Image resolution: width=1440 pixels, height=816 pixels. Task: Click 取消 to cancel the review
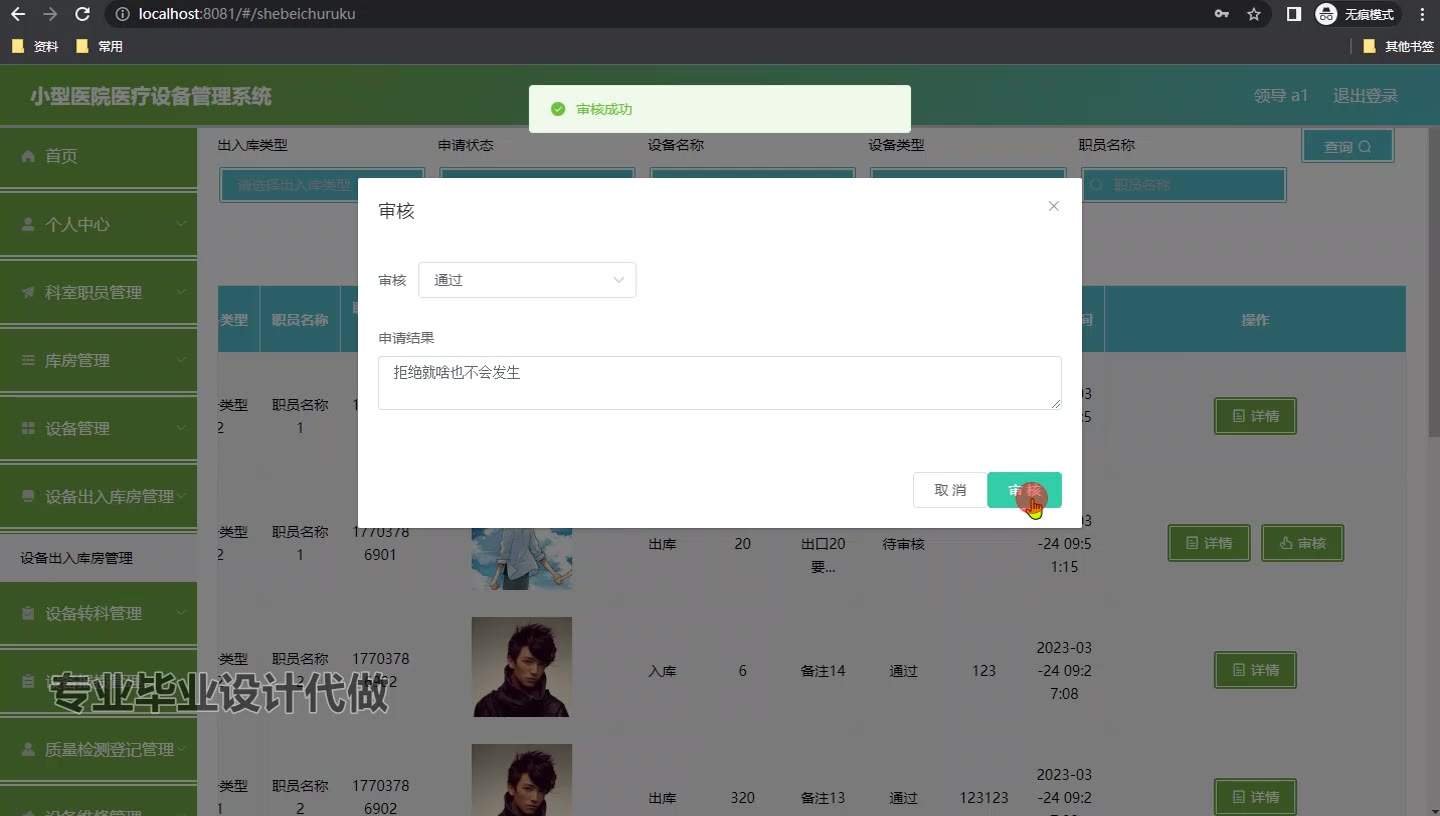click(950, 490)
